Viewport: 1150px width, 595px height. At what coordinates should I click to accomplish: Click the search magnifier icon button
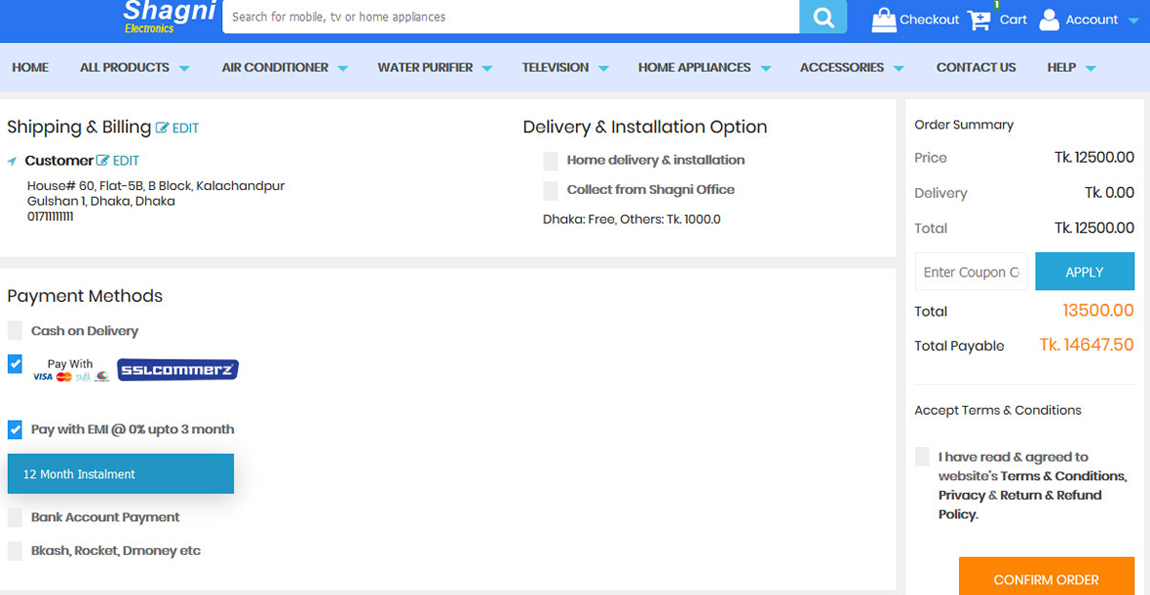point(823,17)
